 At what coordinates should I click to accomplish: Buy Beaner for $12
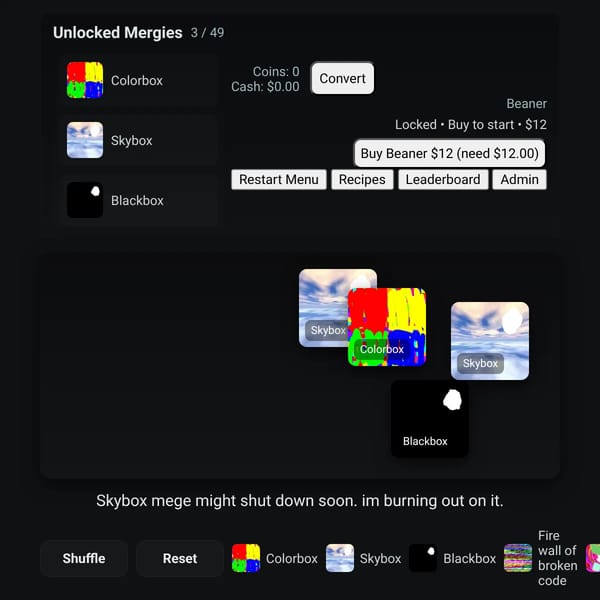(x=449, y=153)
